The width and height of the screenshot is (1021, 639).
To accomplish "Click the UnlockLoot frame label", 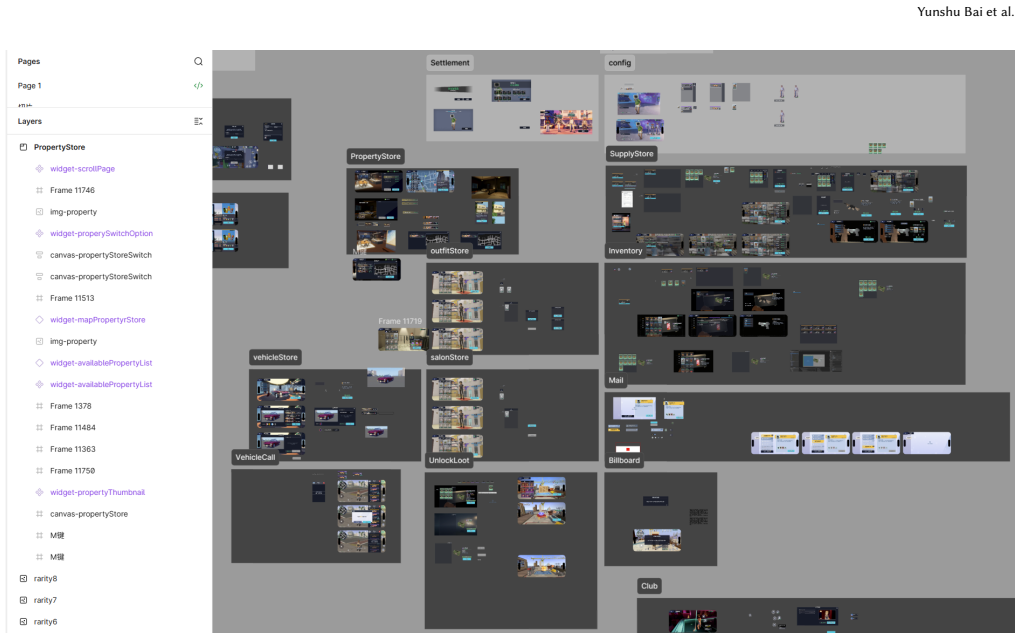I will click(x=449, y=461).
